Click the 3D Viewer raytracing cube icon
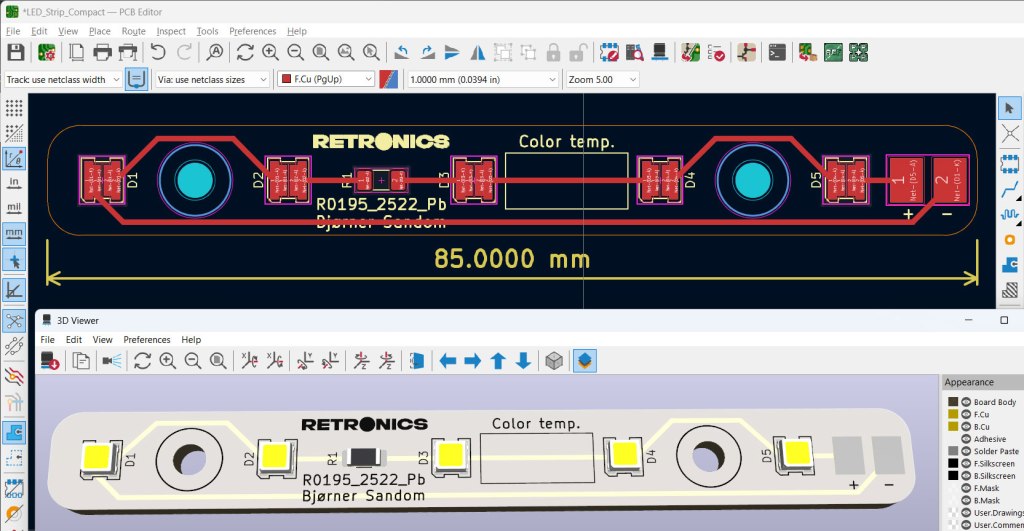The width and height of the screenshot is (1024, 531). [x=554, y=361]
